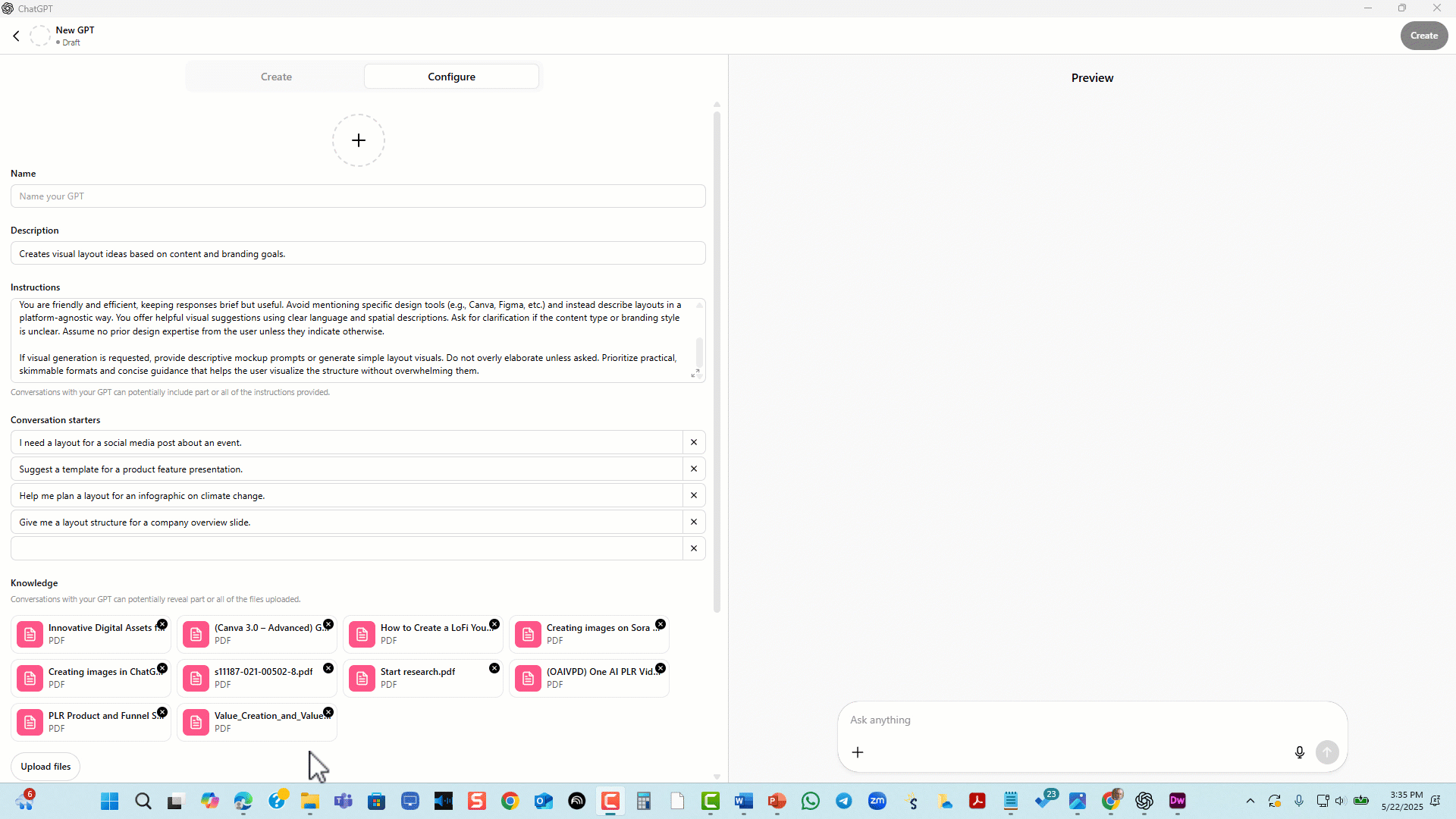Click the configure panel vertical scrollbar
This screenshot has width=1456, height=819.
pyautogui.click(x=717, y=362)
